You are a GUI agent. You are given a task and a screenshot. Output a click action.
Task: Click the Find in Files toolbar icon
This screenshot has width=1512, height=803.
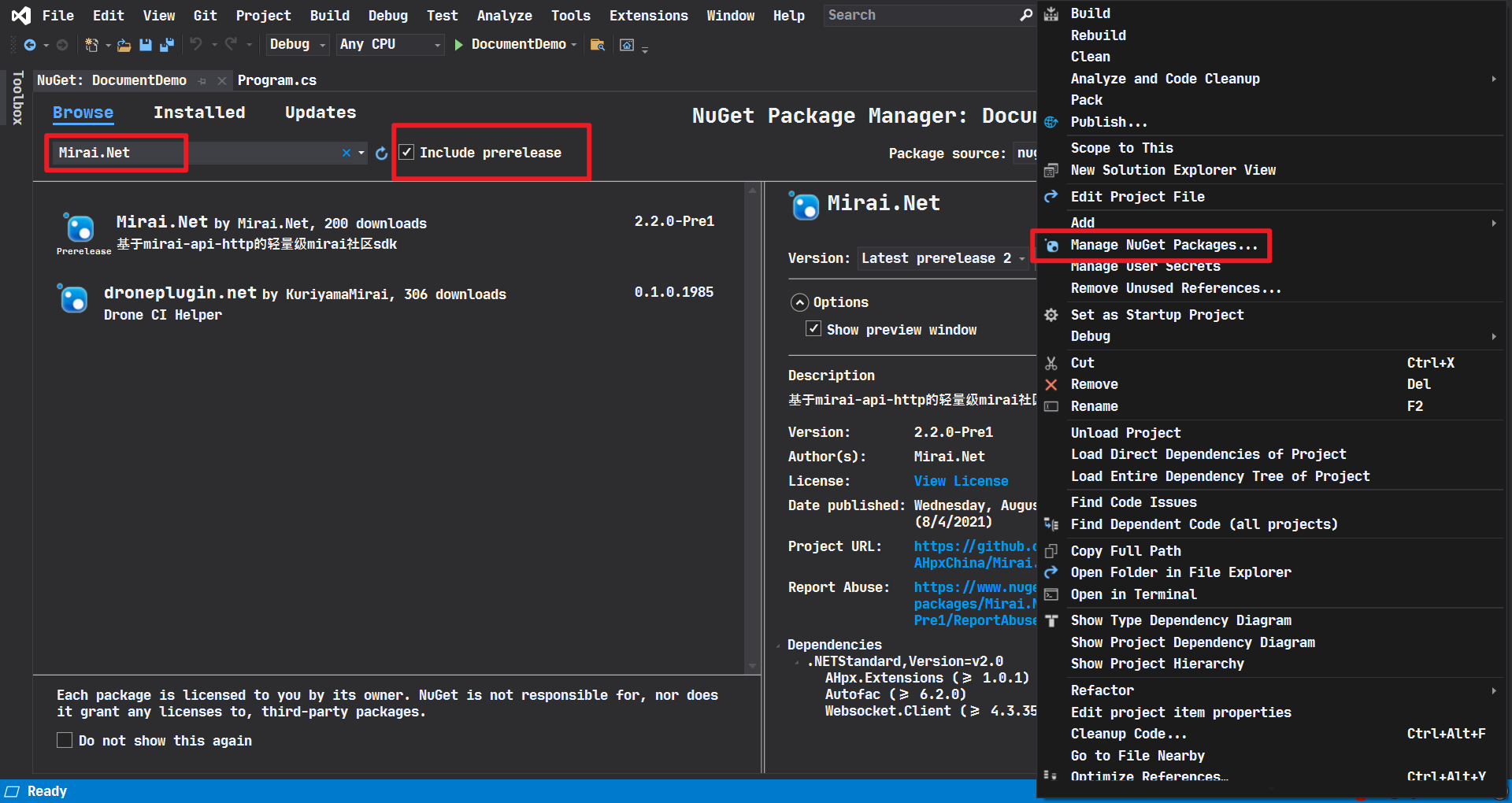pyautogui.click(x=598, y=45)
